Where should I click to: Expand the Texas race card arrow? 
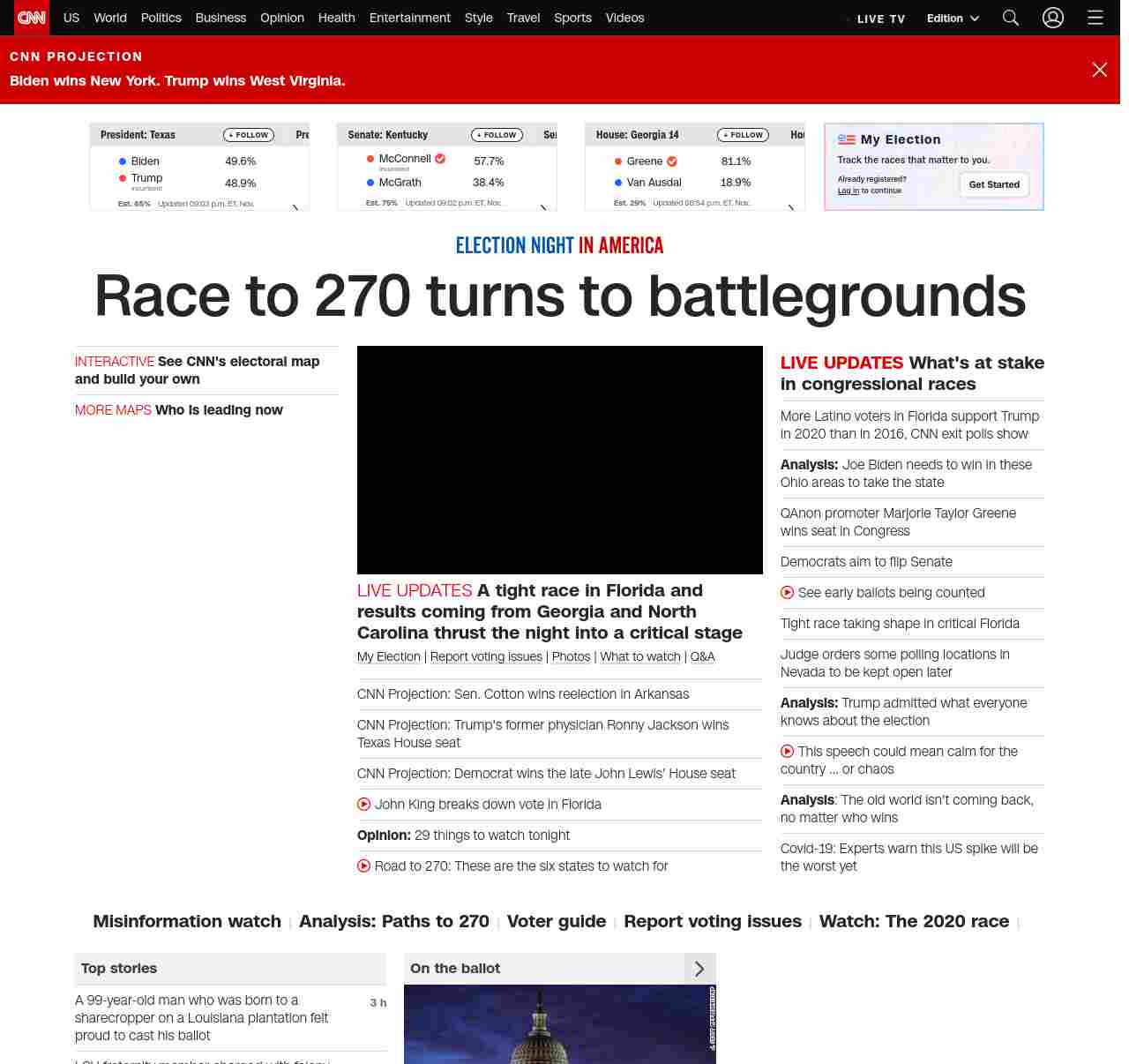point(295,207)
